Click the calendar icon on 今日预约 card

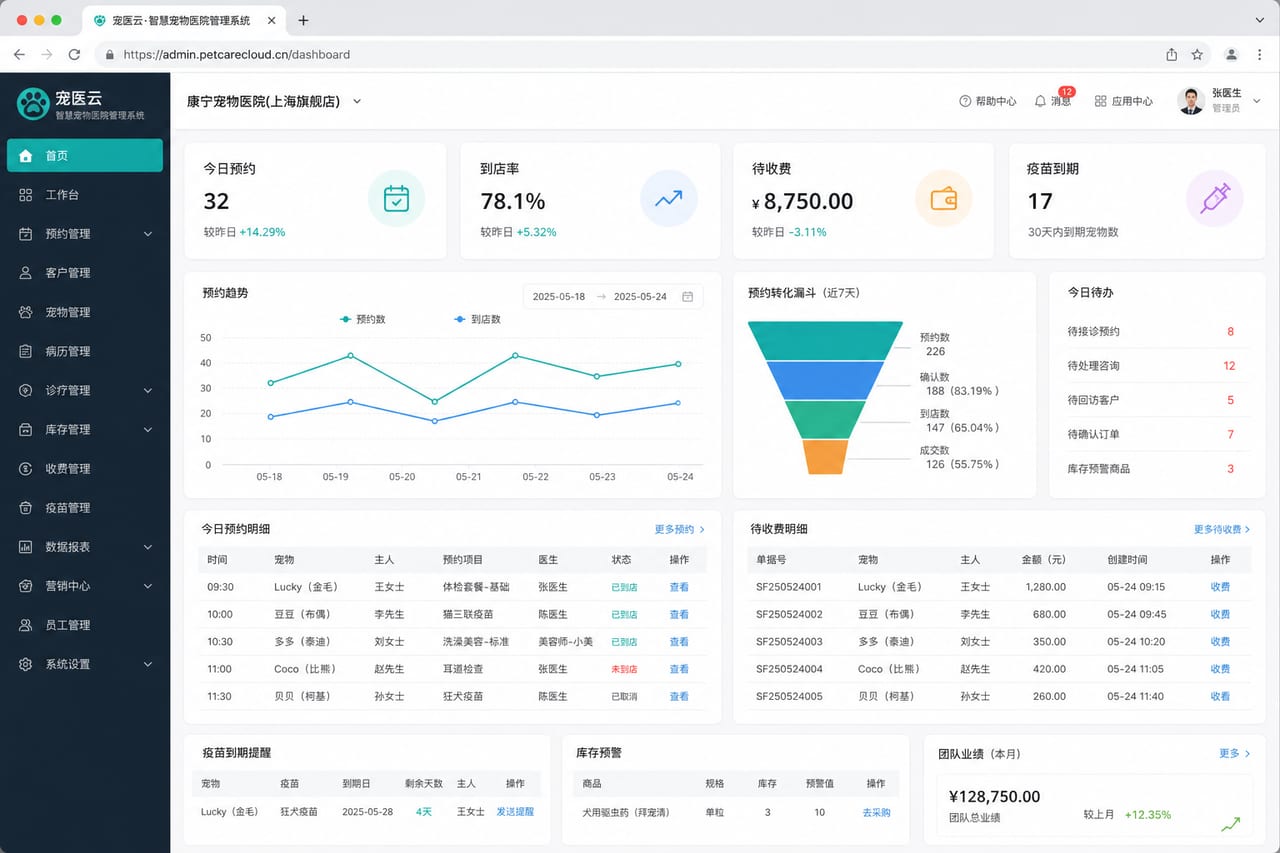click(396, 198)
